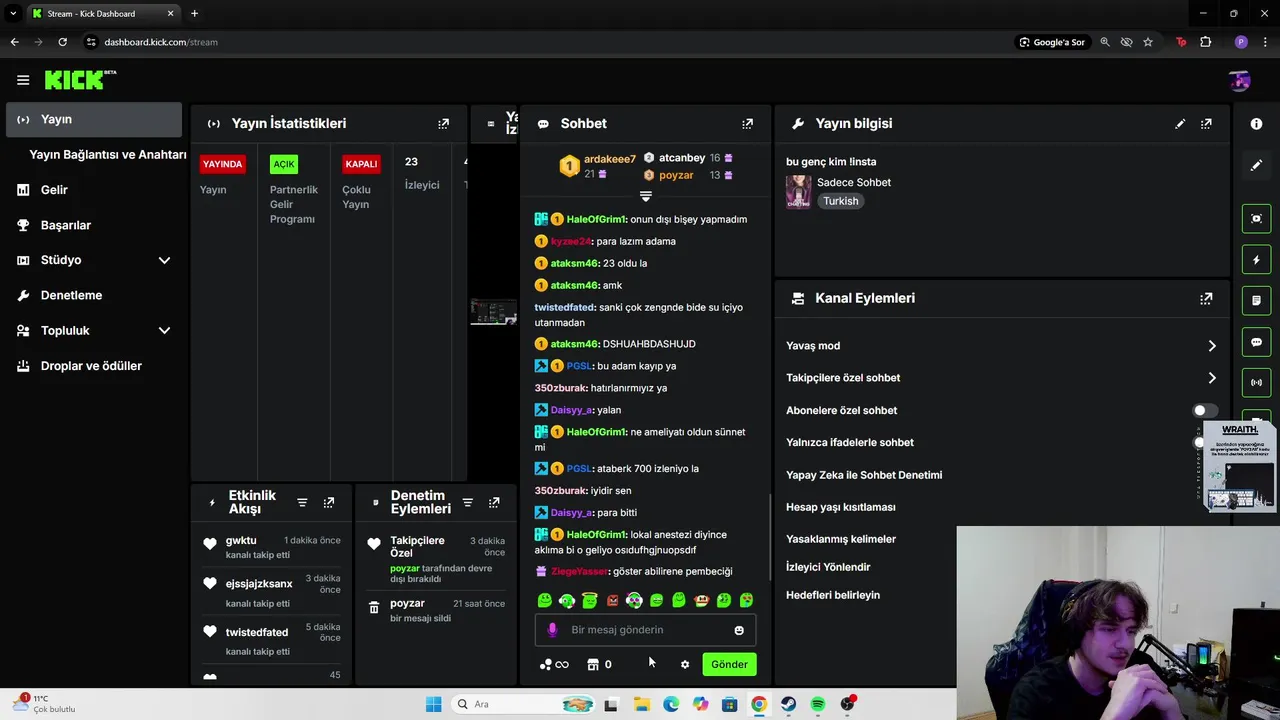The image size is (1280, 720).
Task: Open the emoji picker in message box
Action: point(739,630)
